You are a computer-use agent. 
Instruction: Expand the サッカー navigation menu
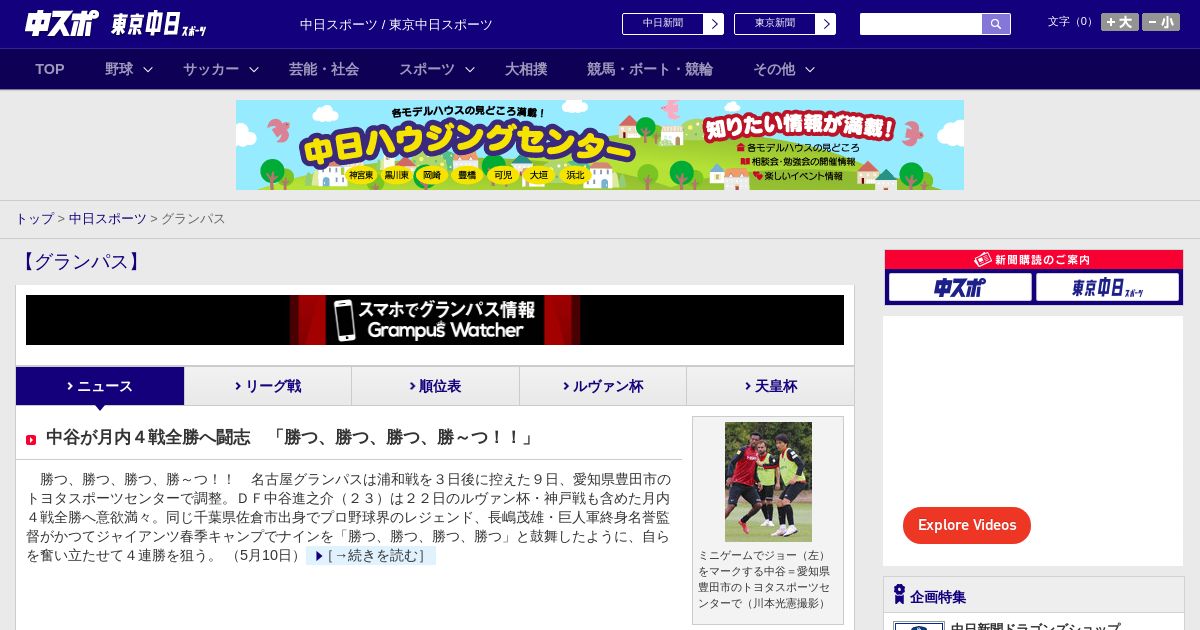tap(221, 69)
